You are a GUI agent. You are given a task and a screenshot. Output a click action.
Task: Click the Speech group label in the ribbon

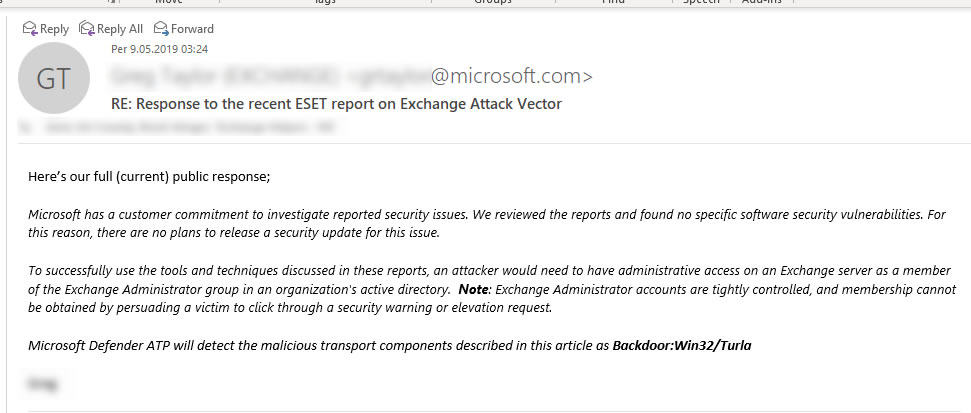click(701, 2)
